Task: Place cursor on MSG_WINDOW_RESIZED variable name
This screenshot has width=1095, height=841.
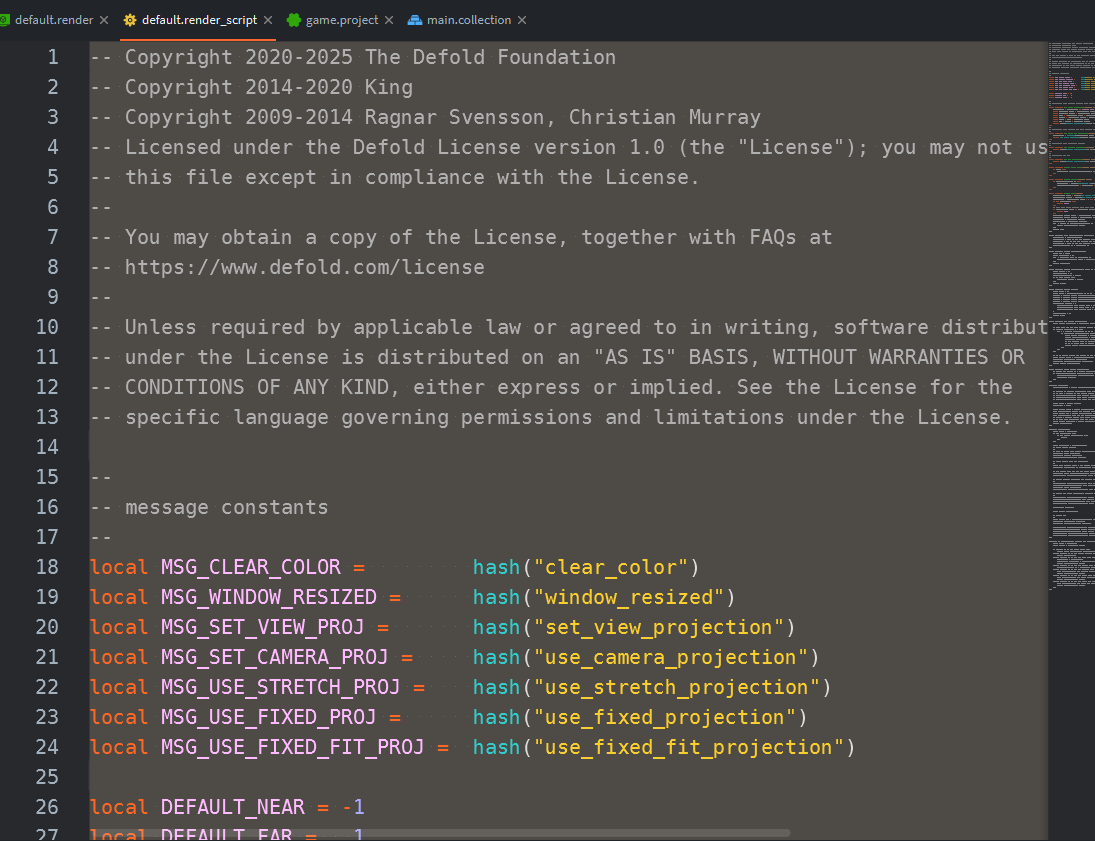Action: coord(268,597)
